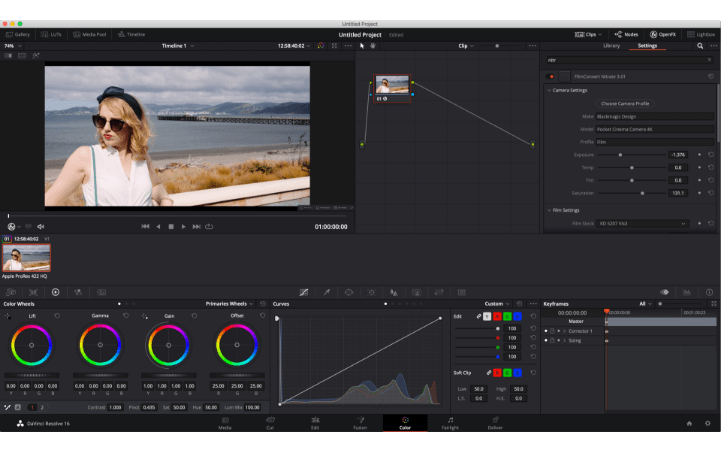Pick black point for Lift
721x452 pixels.
[x=8, y=316]
